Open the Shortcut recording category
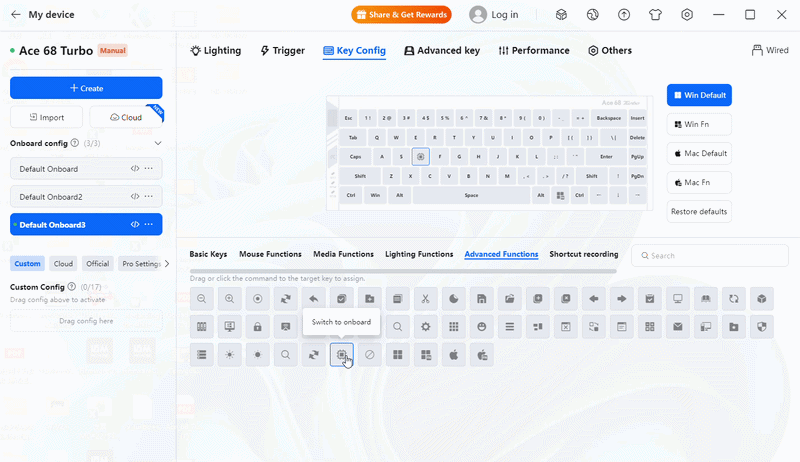Image resolution: width=800 pixels, height=462 pixels. [x=584, y=254]
